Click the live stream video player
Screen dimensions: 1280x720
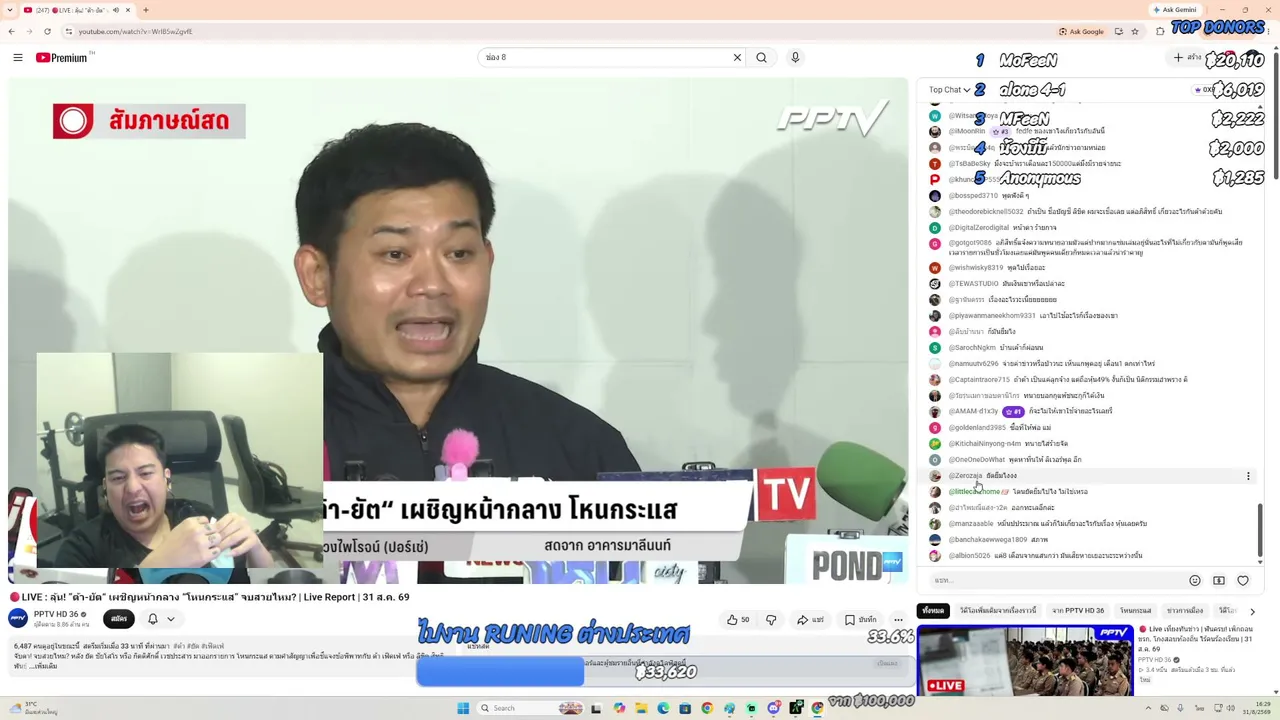point(458,331)
